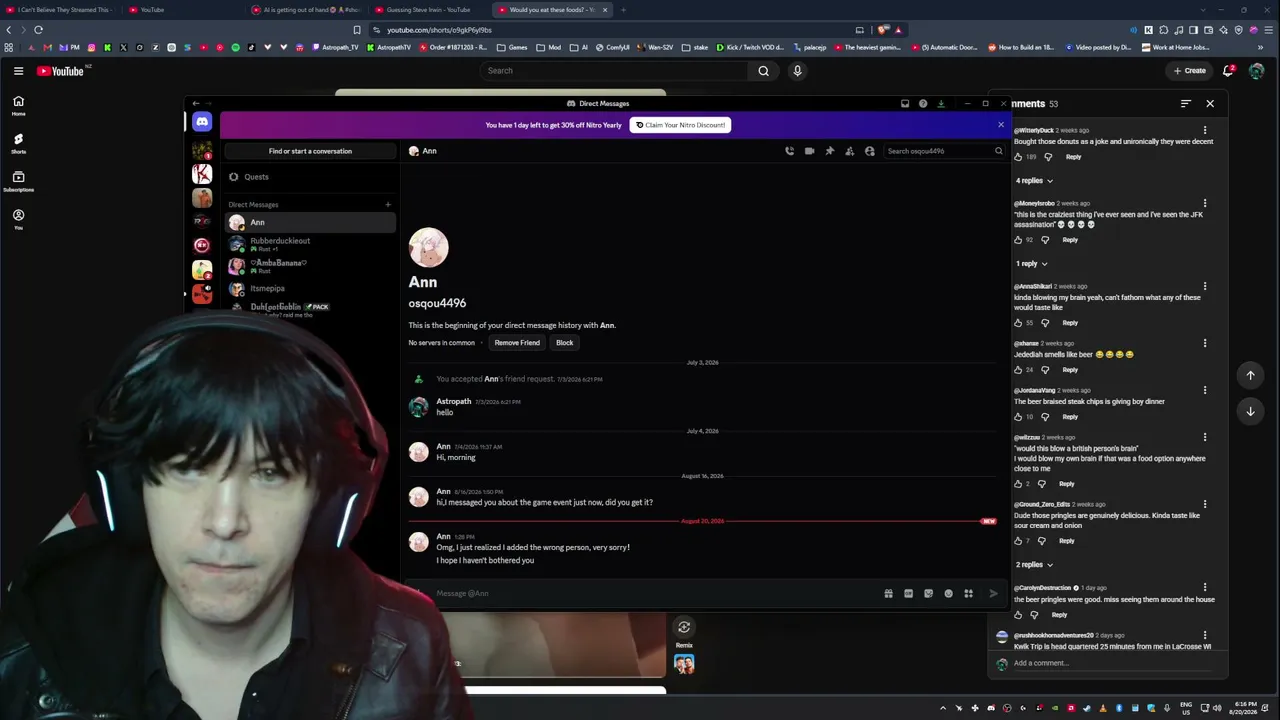Switch to 'AI is getting out of hand' tab
The height and width of the screenshot is (720, 1280).
click(306, 10)
